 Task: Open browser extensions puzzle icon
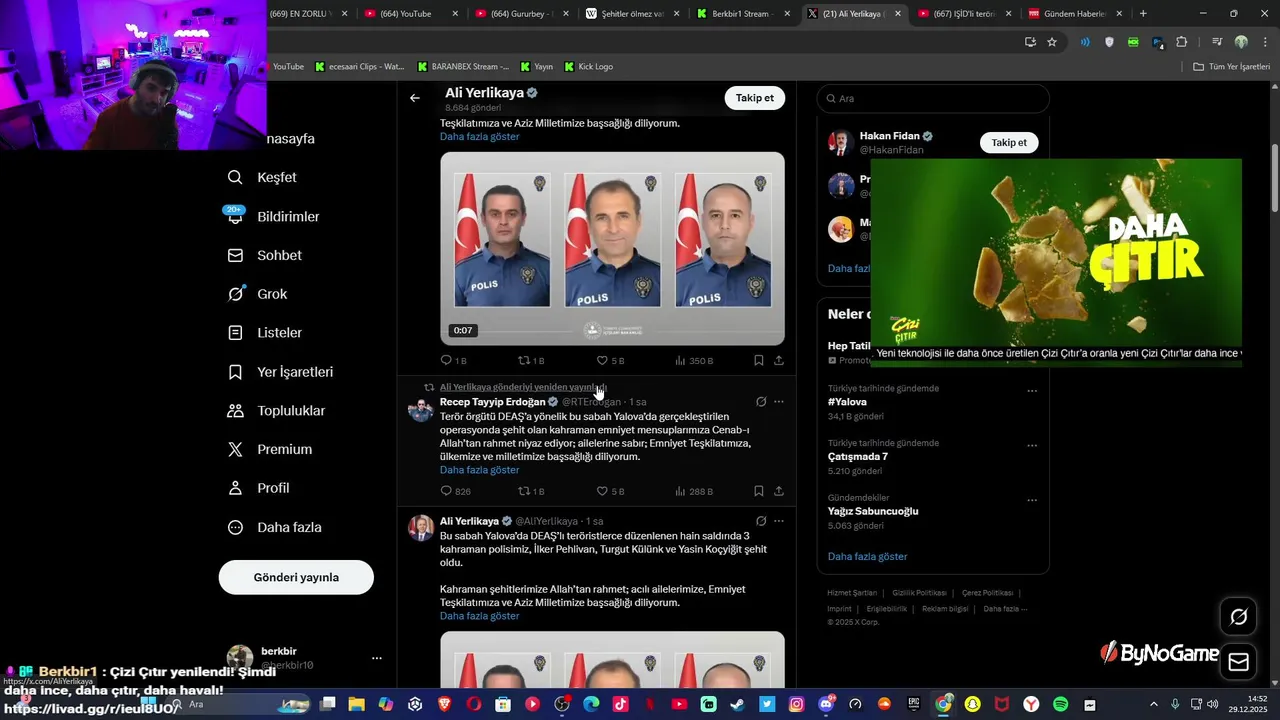1182,42
